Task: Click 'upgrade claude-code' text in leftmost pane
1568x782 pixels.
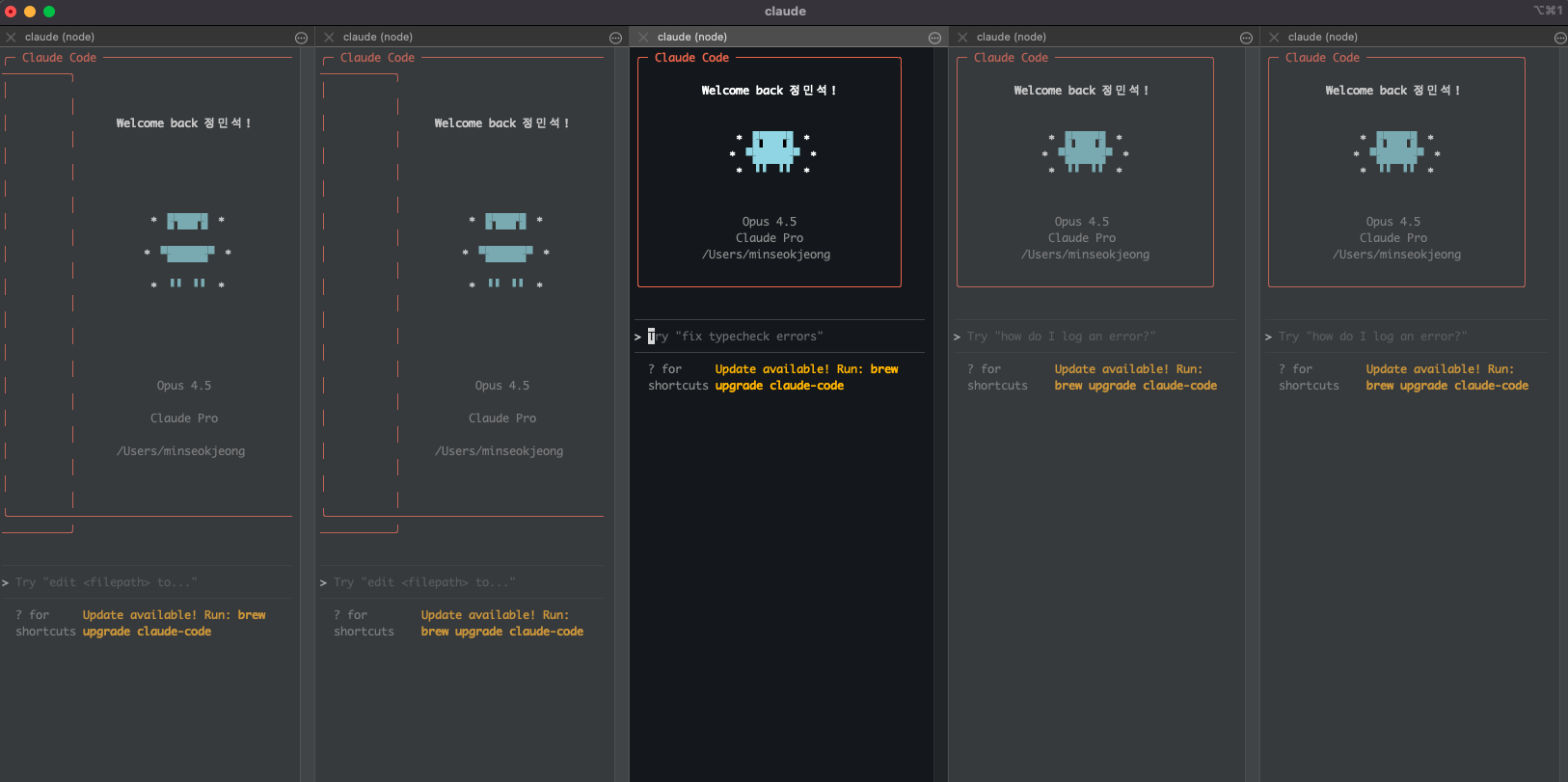Action: click(x=147, y=632)
